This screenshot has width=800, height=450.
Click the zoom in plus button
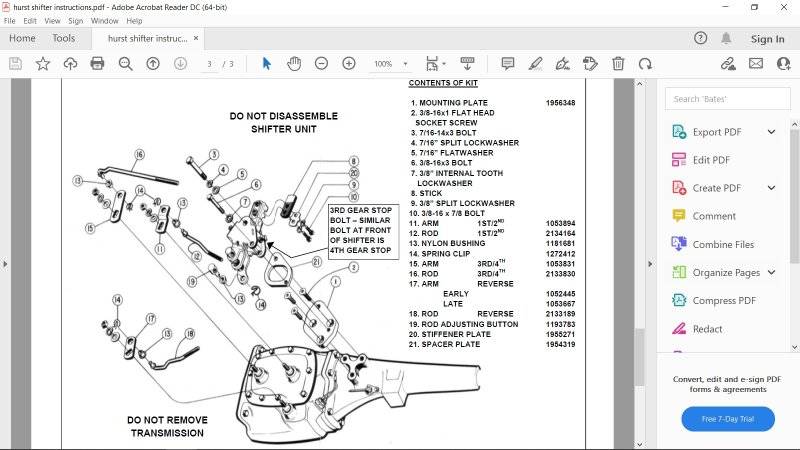[349, 63]
